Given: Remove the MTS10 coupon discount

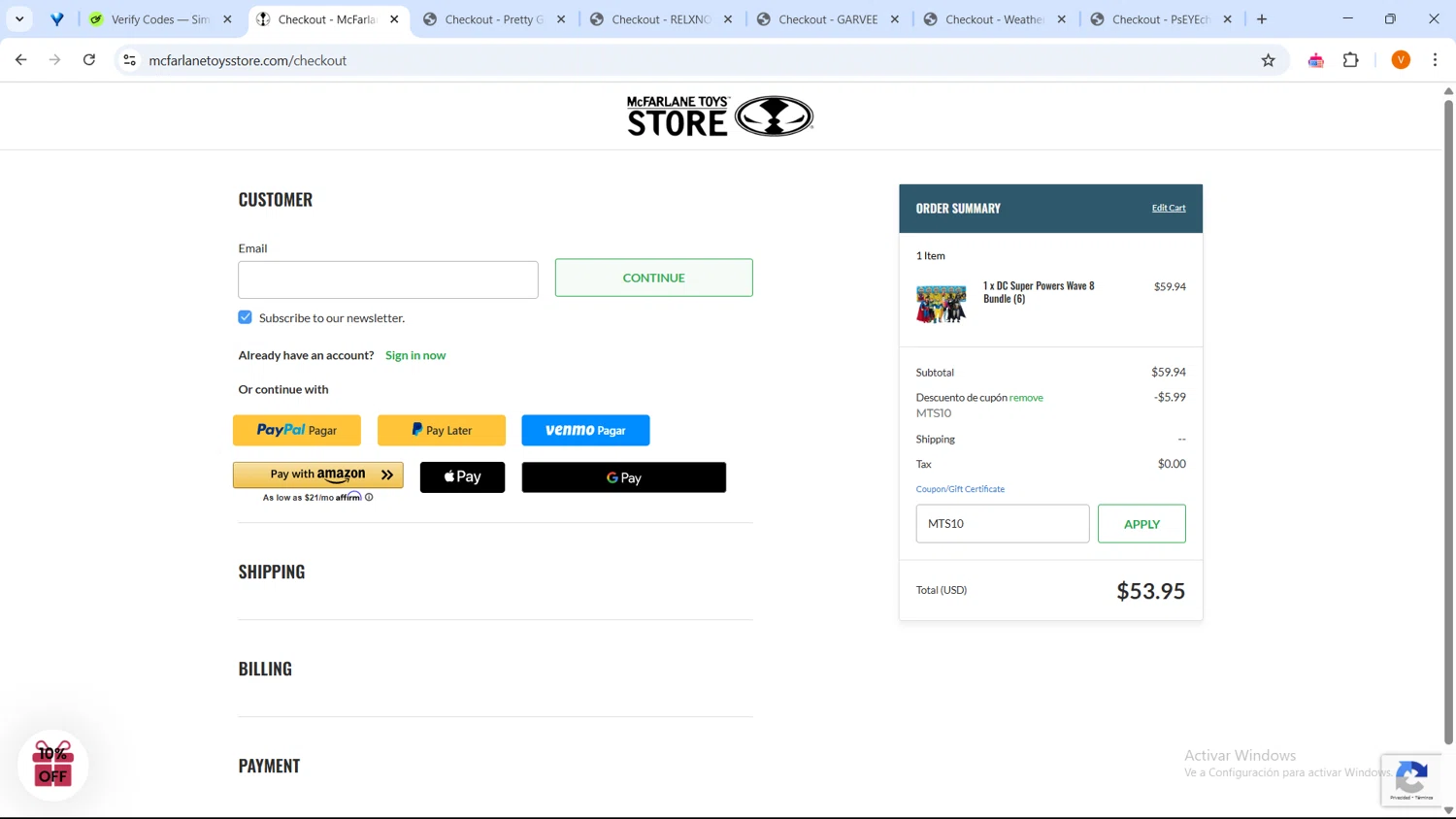Looking at the screenshot, I should 1026,398.
